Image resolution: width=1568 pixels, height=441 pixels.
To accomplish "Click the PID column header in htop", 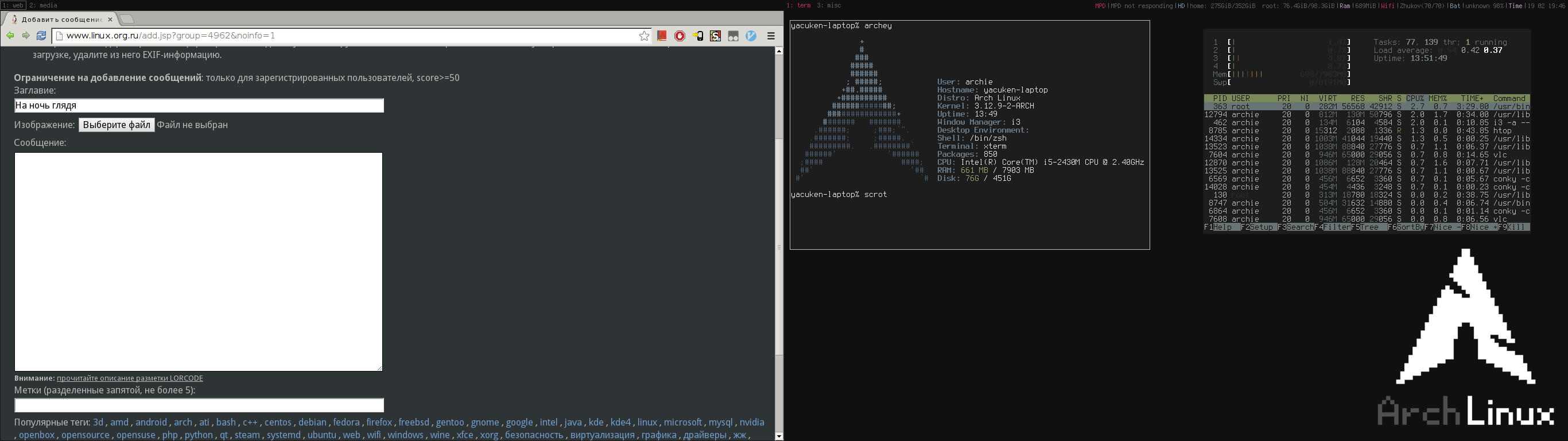I will (x=1220, y=99).
